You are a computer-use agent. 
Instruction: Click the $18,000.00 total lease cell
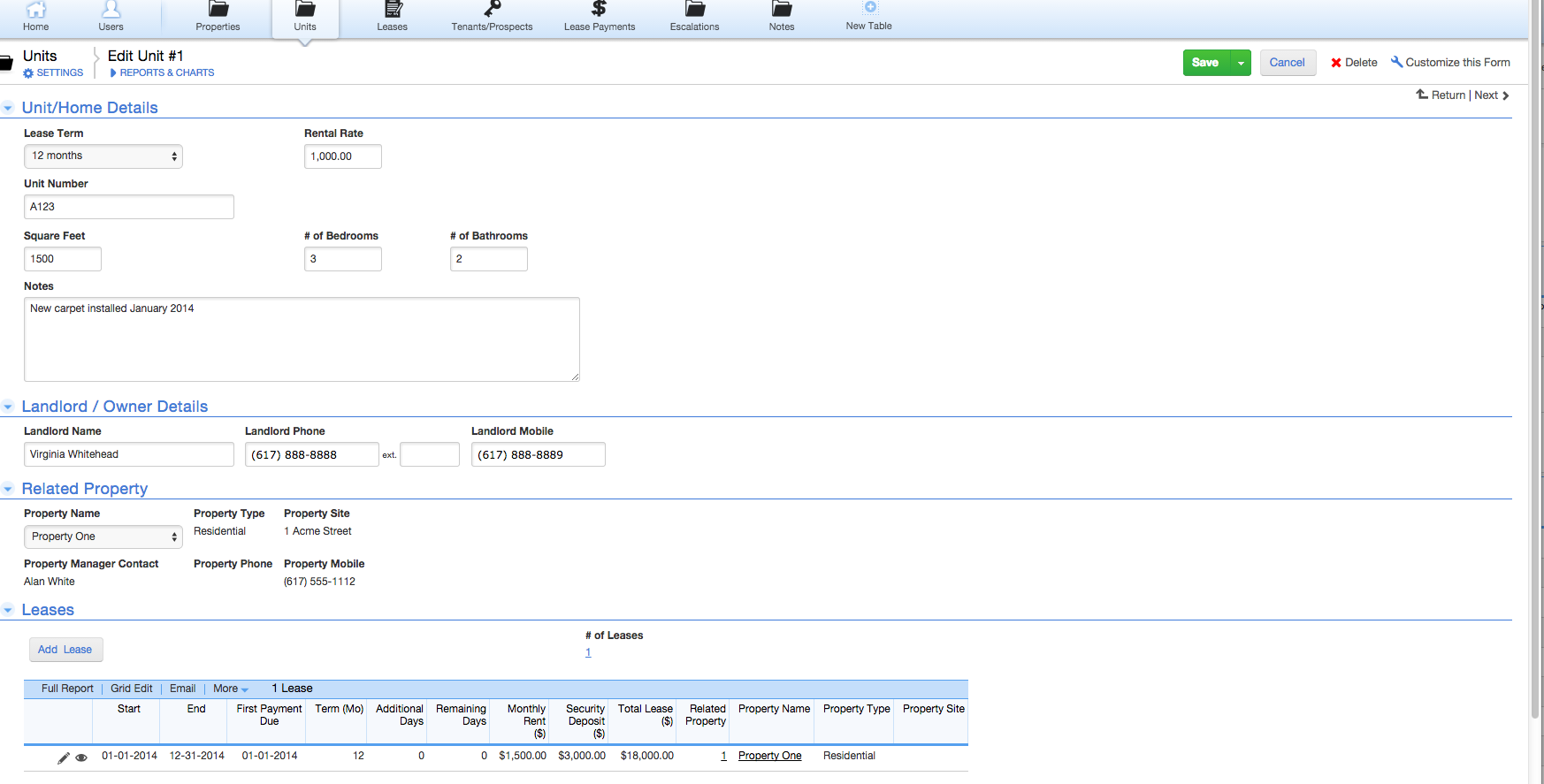click(x=647, y=756)
